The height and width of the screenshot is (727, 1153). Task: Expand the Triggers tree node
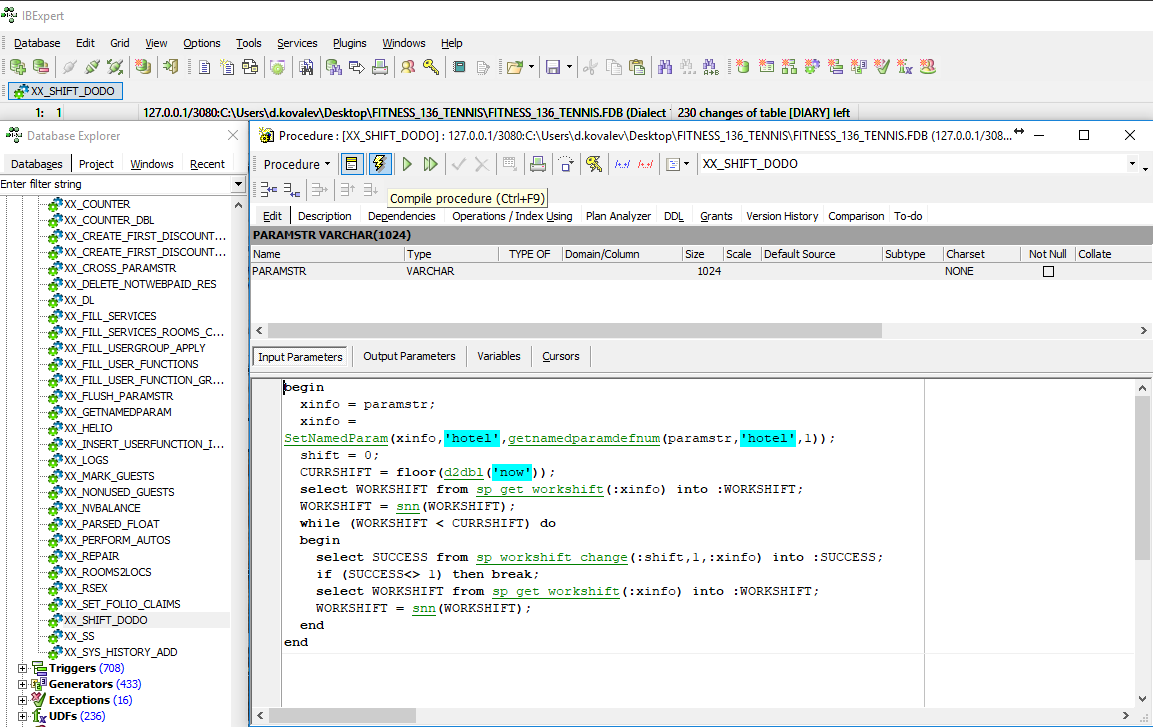pyautogui.click(x=23, y=668)
